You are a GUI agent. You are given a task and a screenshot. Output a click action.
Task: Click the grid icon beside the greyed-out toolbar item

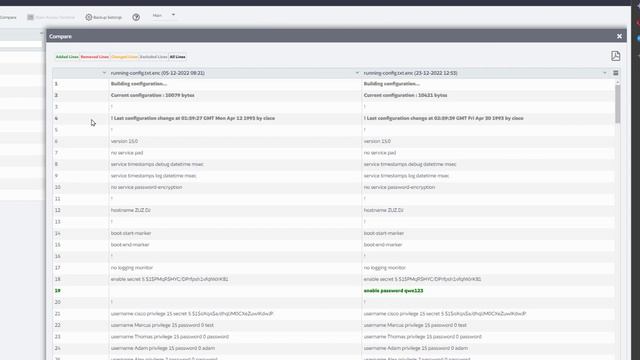tap(30, 17)
